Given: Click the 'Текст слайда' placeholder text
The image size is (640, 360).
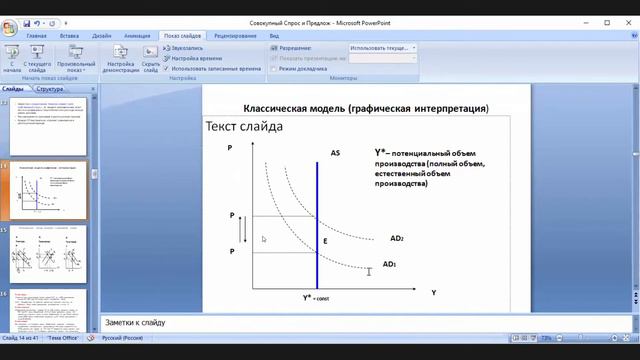Looking at the screenshot, I should (x=244, y=127).
